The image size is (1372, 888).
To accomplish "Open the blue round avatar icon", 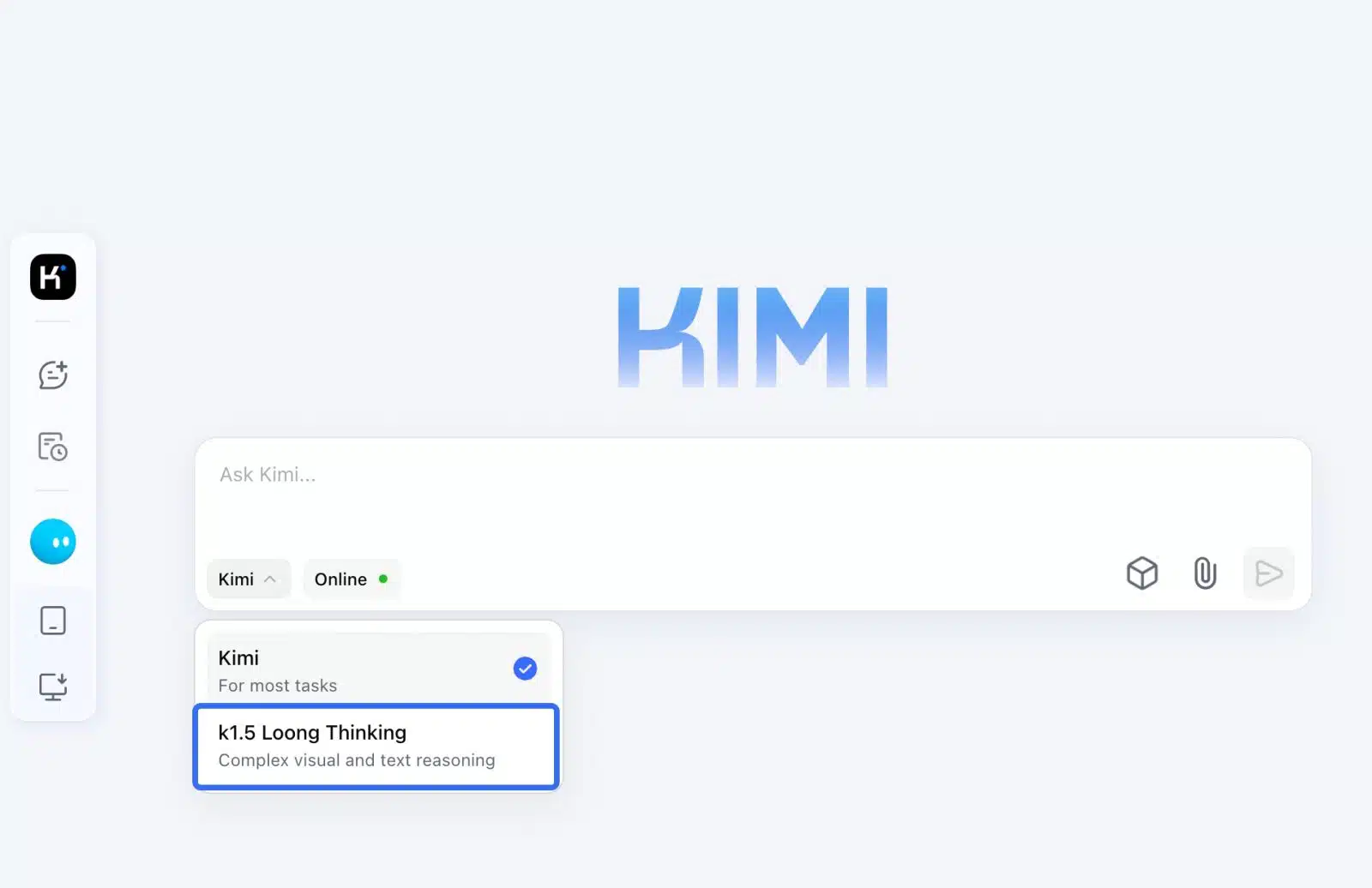I will coord(53,542).
